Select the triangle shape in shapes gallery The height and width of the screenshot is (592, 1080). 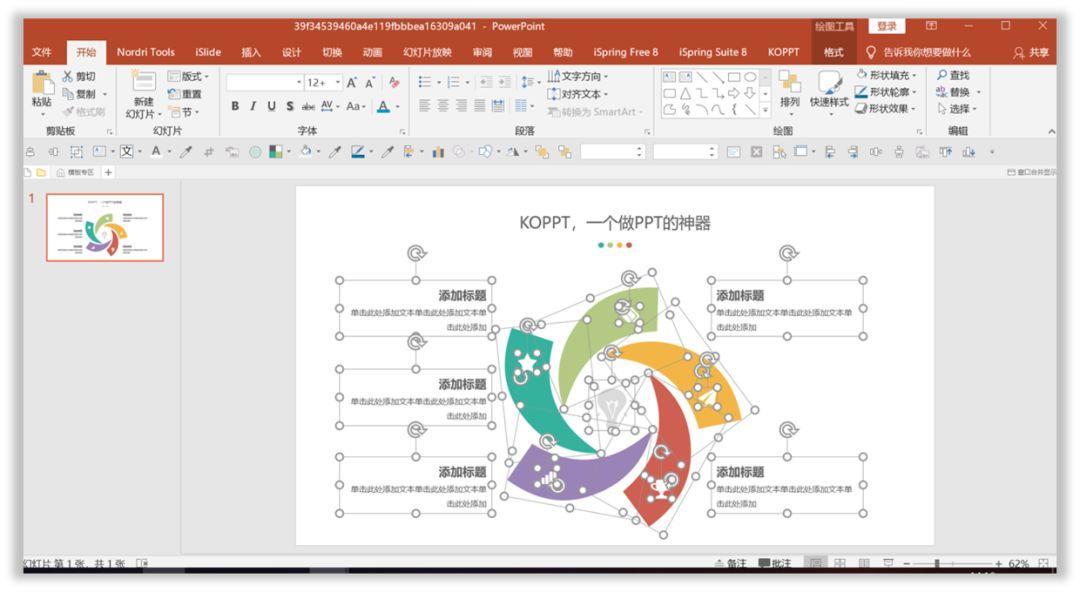click(685, 93)
